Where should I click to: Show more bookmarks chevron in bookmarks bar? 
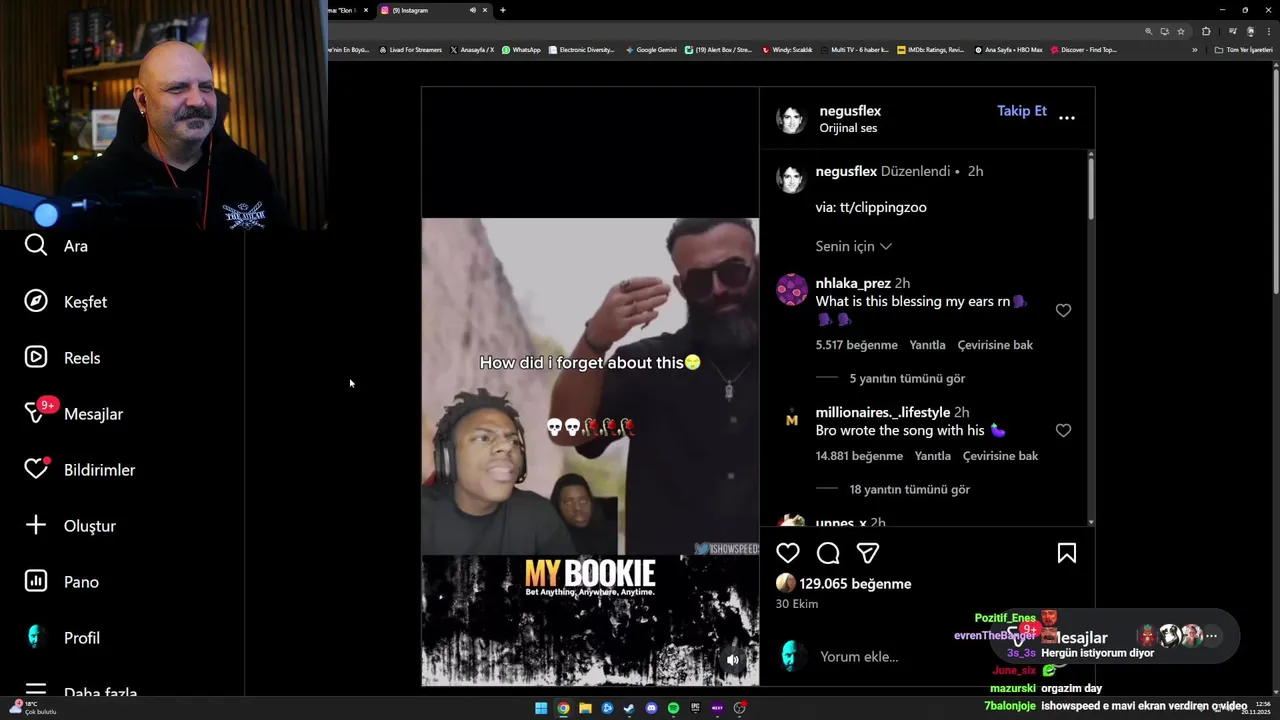tap(1194, 50)
